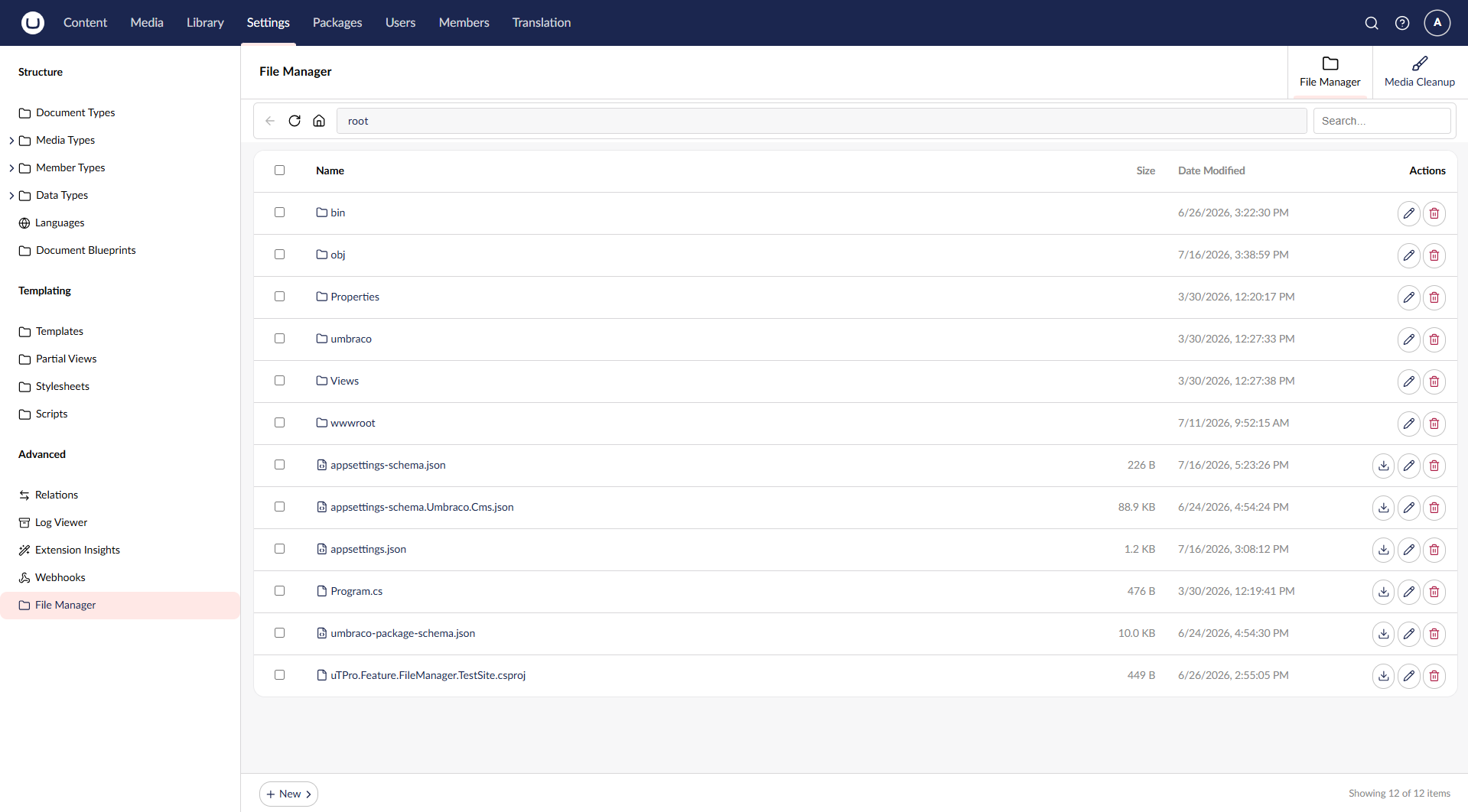1468x812 pixels.
Task: Open Partial Views in sidebar
Action: 66,359
